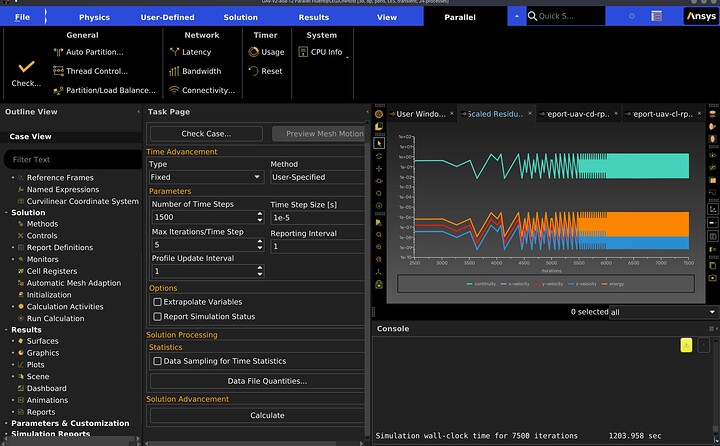Screen dimensions: 720x446
Task: Show CPU Info
Action: pyautogui.click(x=321, y=52)
